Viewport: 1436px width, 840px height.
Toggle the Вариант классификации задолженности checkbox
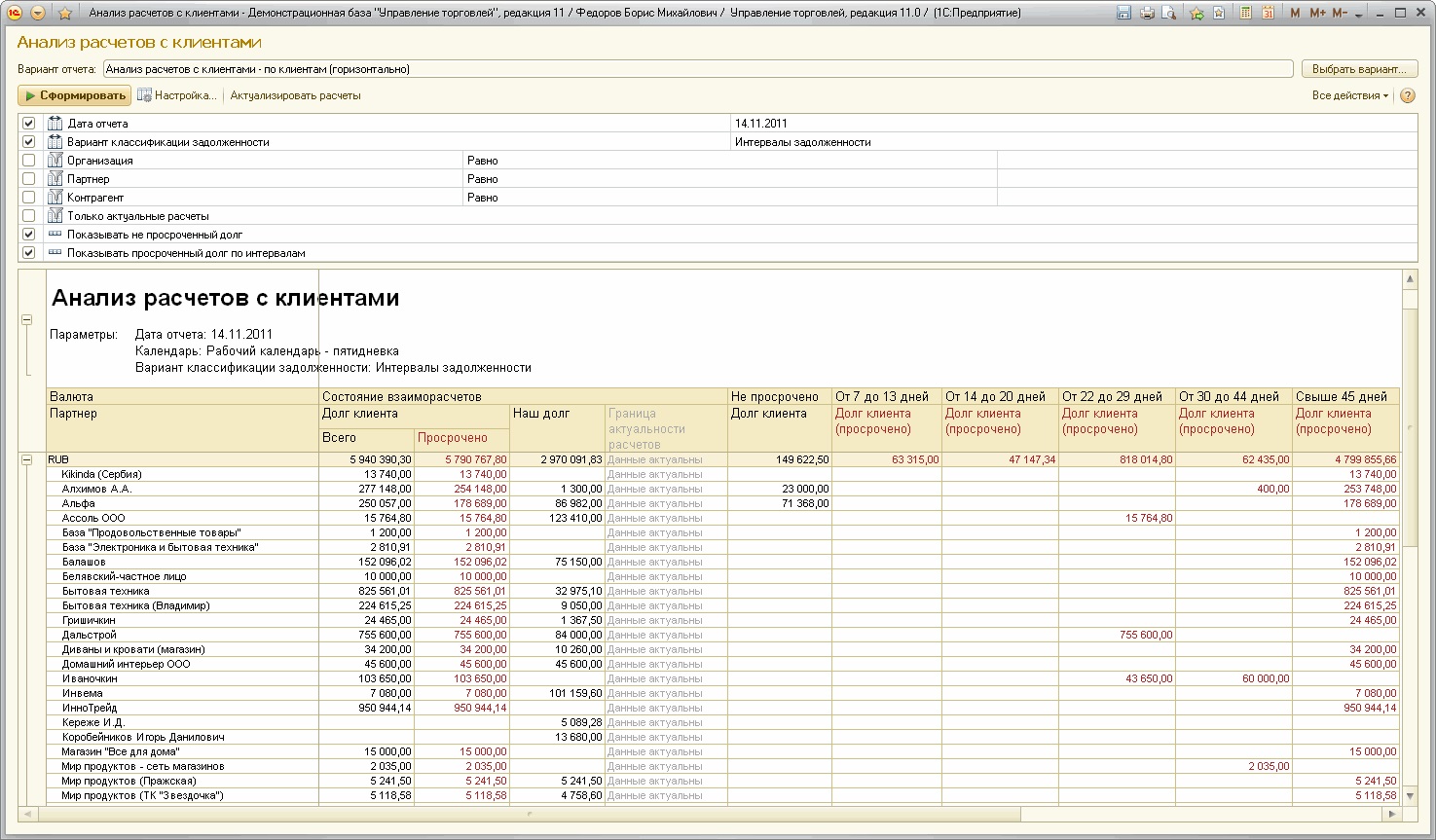28,142
